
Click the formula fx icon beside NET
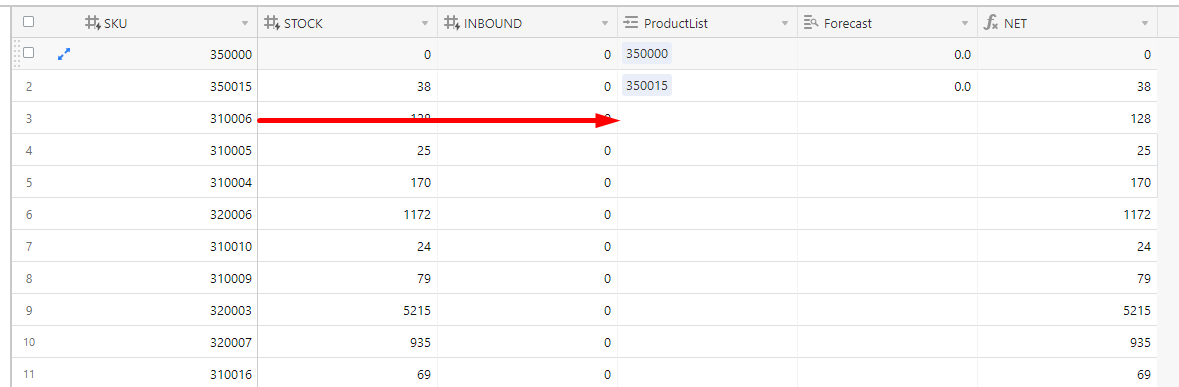pos(991,23)
